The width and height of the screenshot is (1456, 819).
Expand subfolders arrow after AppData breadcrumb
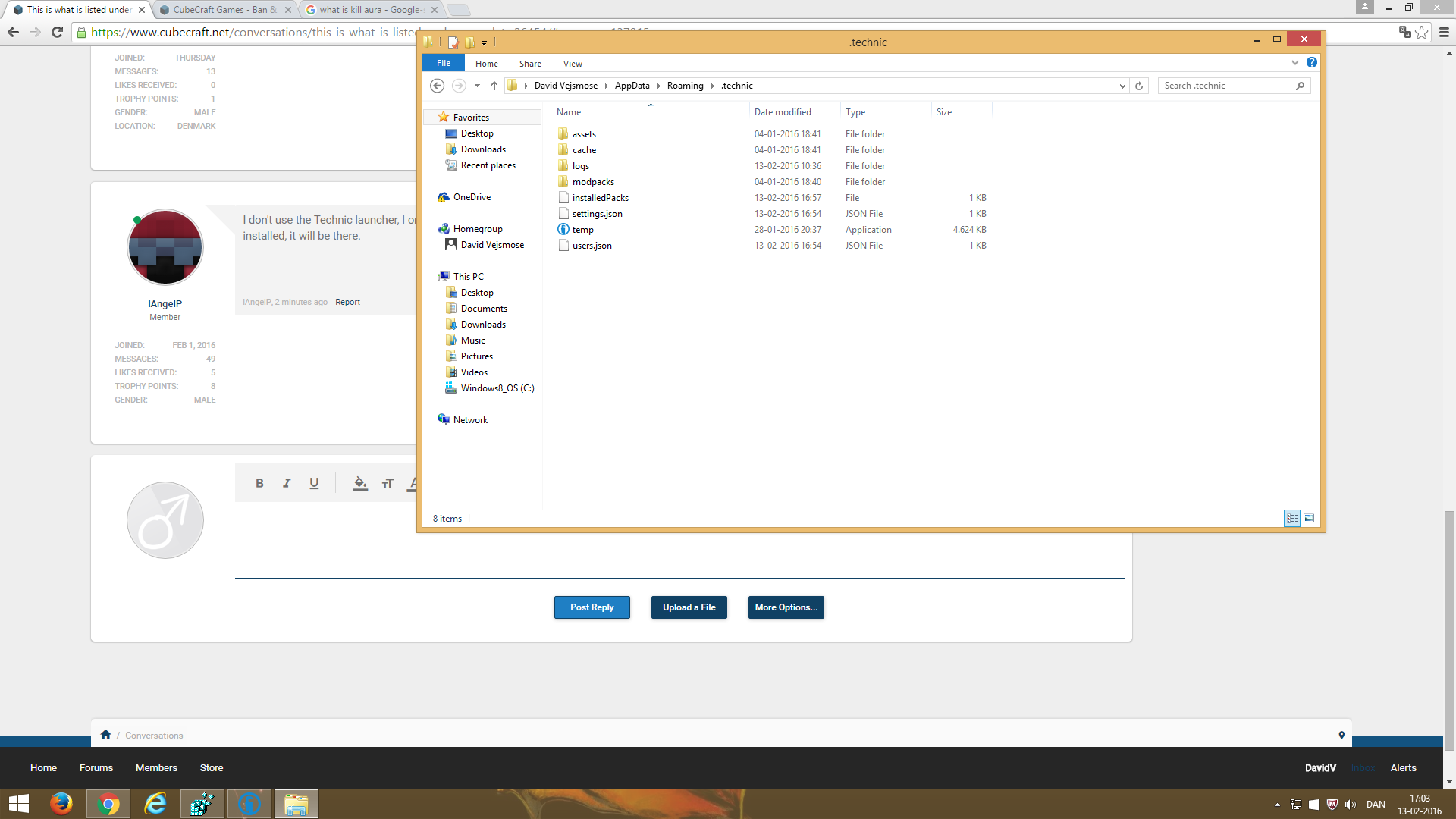click(x=658, y=86)
